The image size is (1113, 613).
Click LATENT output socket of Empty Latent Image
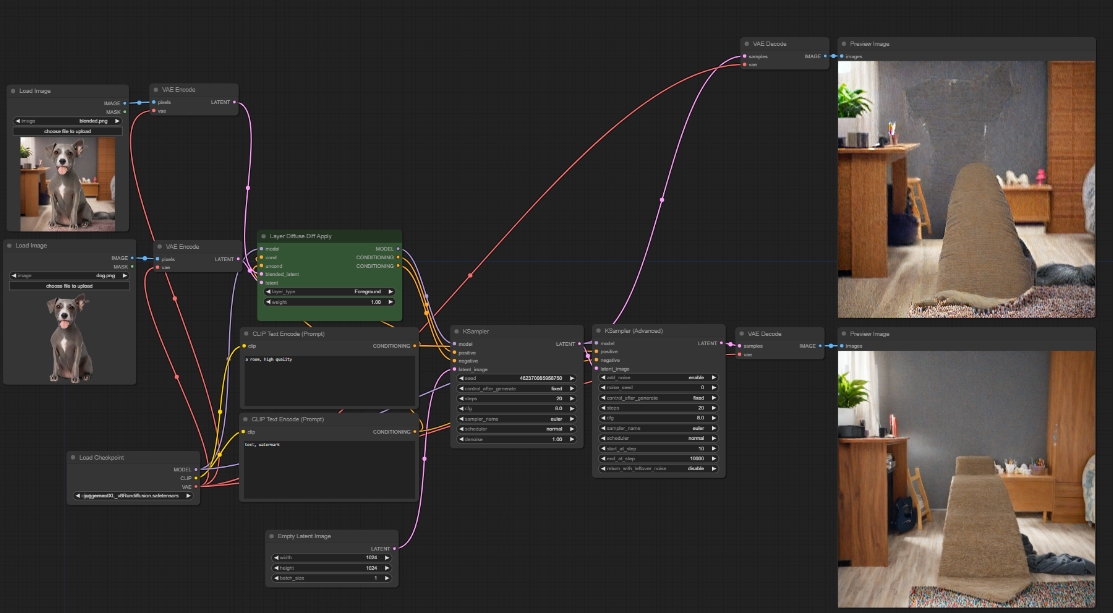coord(395,548)
